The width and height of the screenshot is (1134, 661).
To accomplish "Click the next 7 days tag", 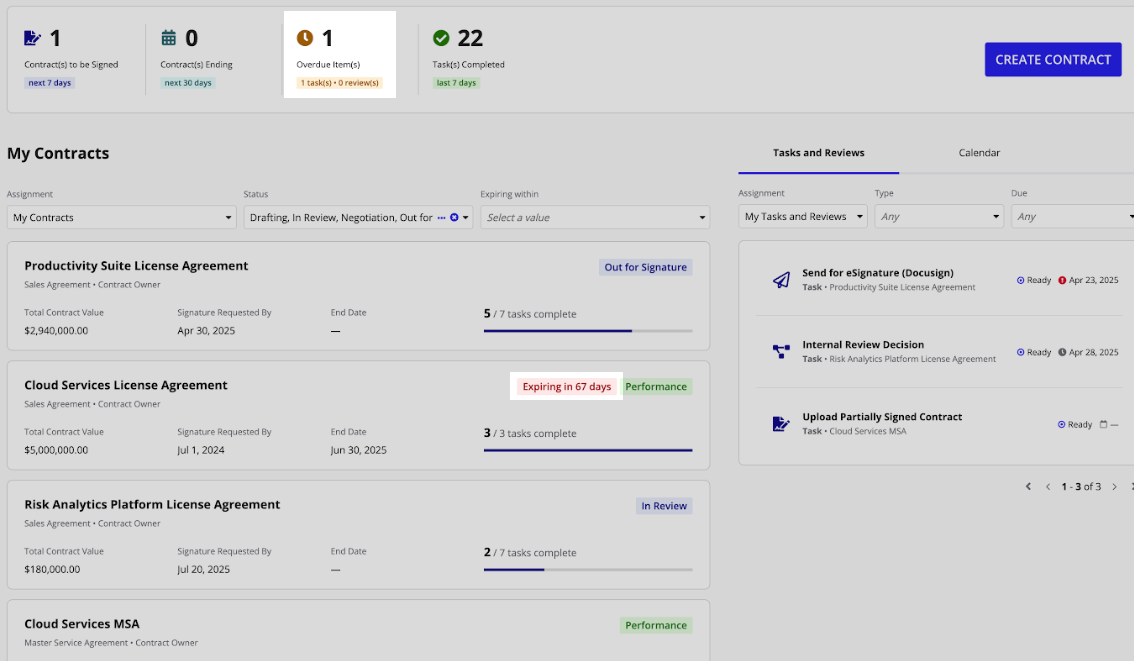I will coord(50,82).
